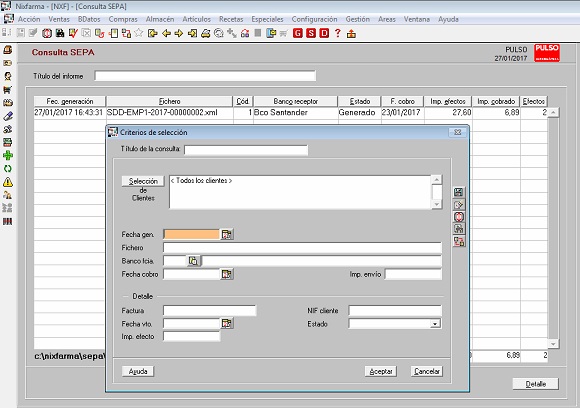Open the Configuración menu

(314, 19)
